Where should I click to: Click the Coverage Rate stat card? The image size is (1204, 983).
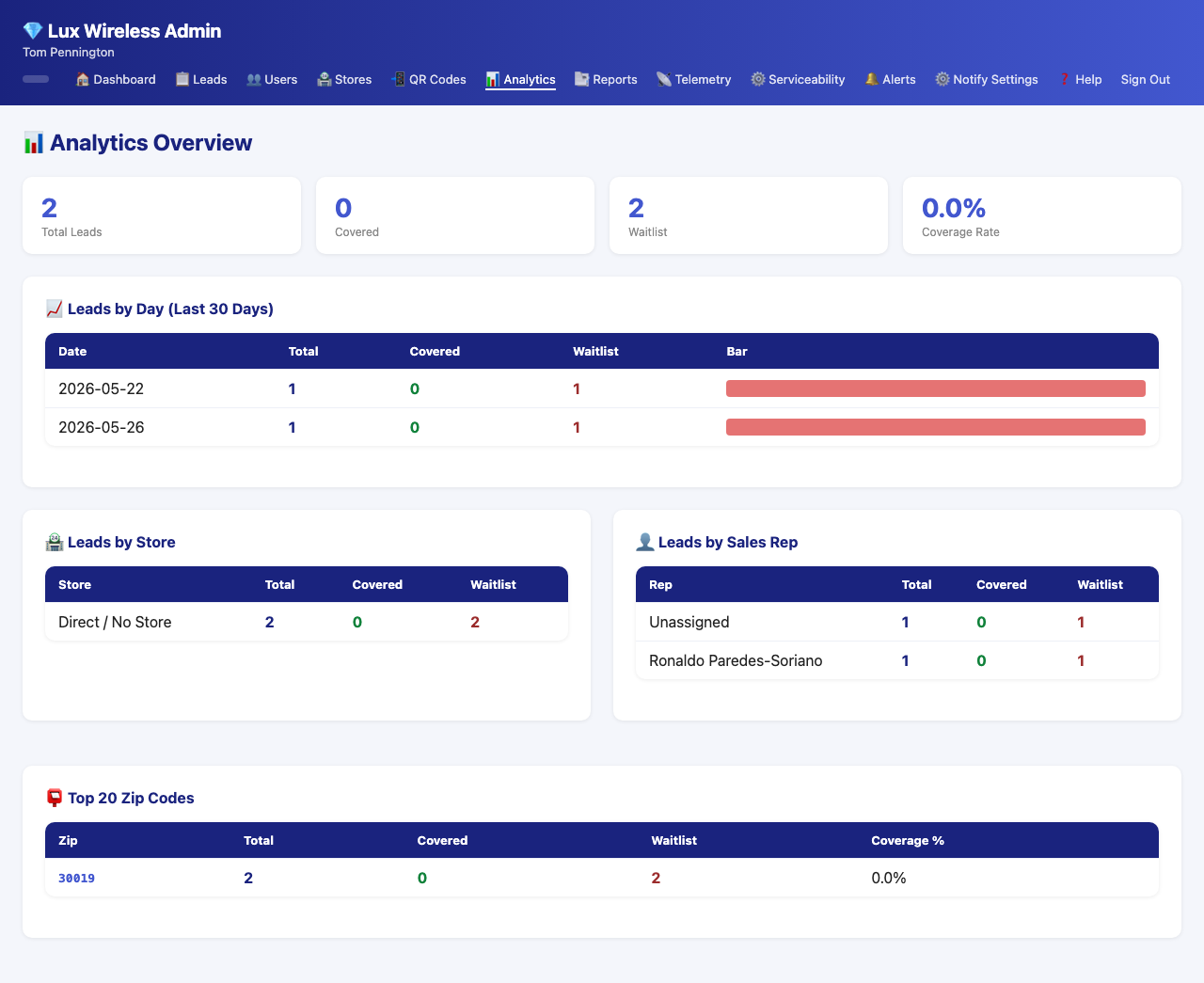click(x=1042, y=215)
